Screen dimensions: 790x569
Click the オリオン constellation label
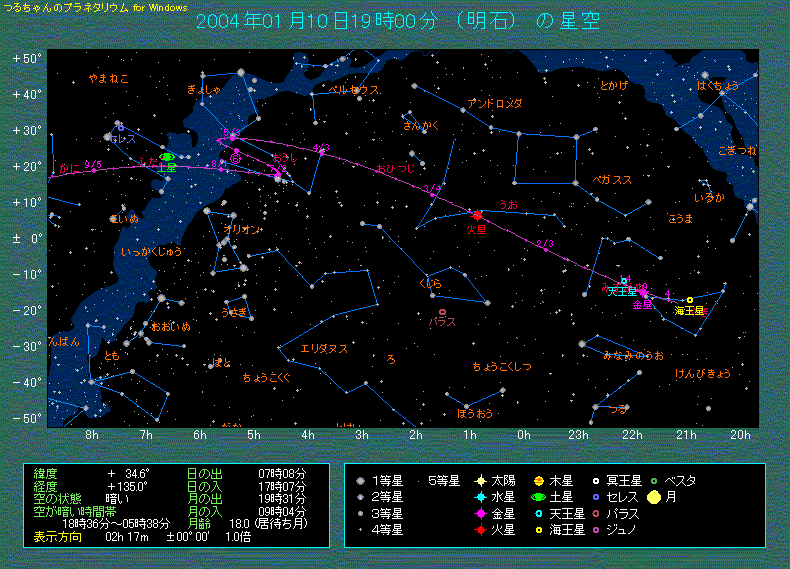242,229
